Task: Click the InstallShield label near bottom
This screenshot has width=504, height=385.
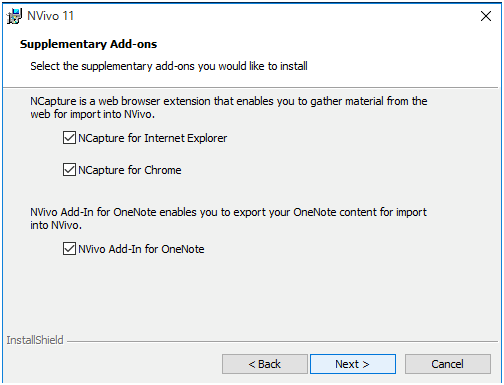Action: 35,340
